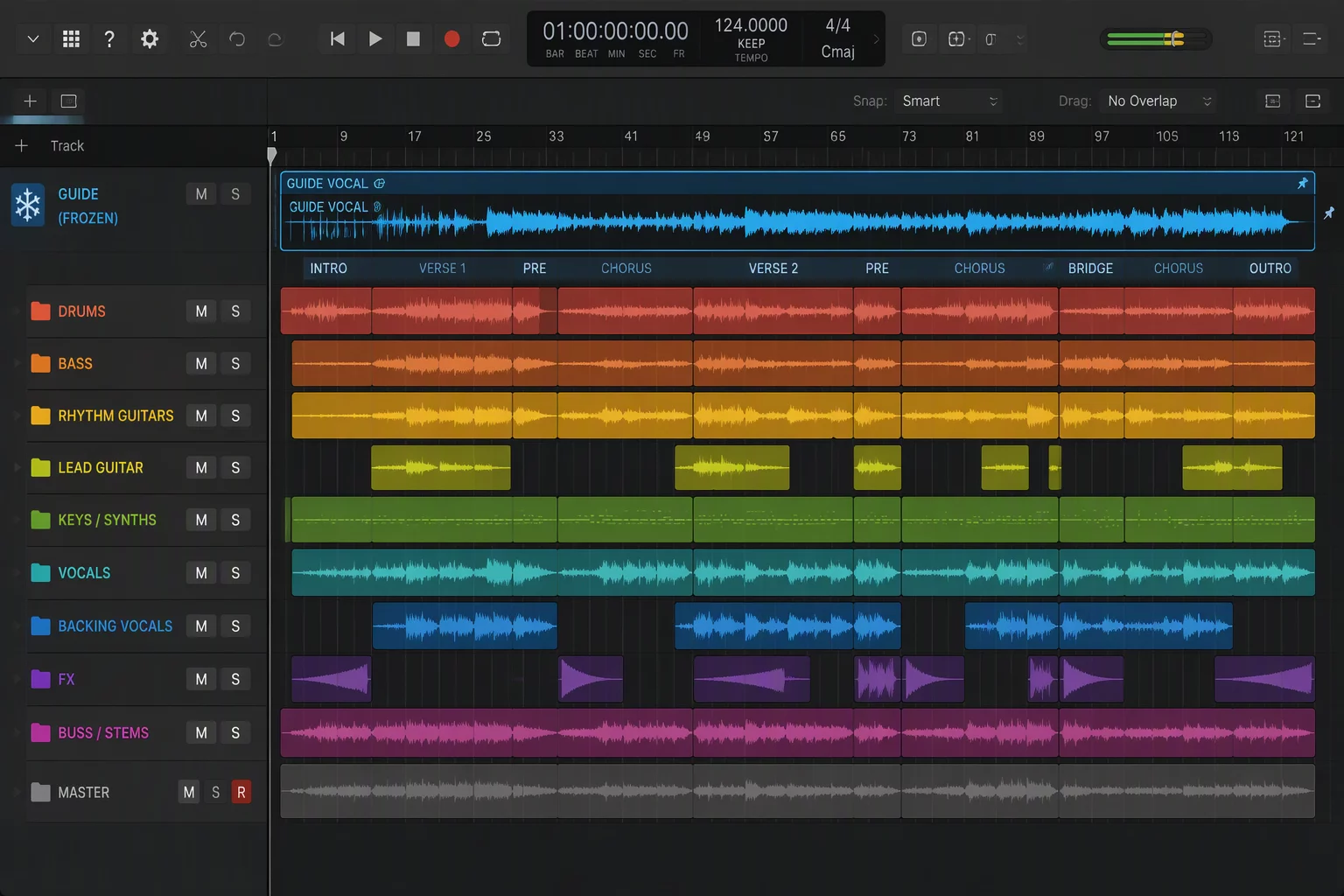Click the 4/4 time signature display
This screenshot has width=1344, height=896.
coord(837,25)
